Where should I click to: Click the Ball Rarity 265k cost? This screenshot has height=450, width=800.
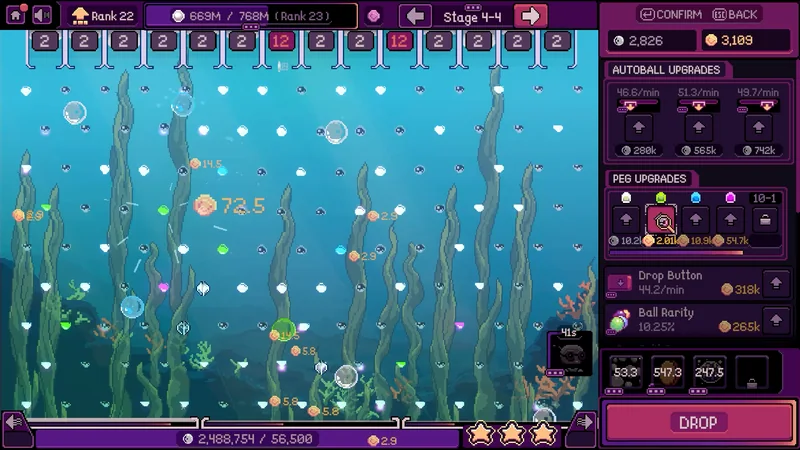coord(739,327)
